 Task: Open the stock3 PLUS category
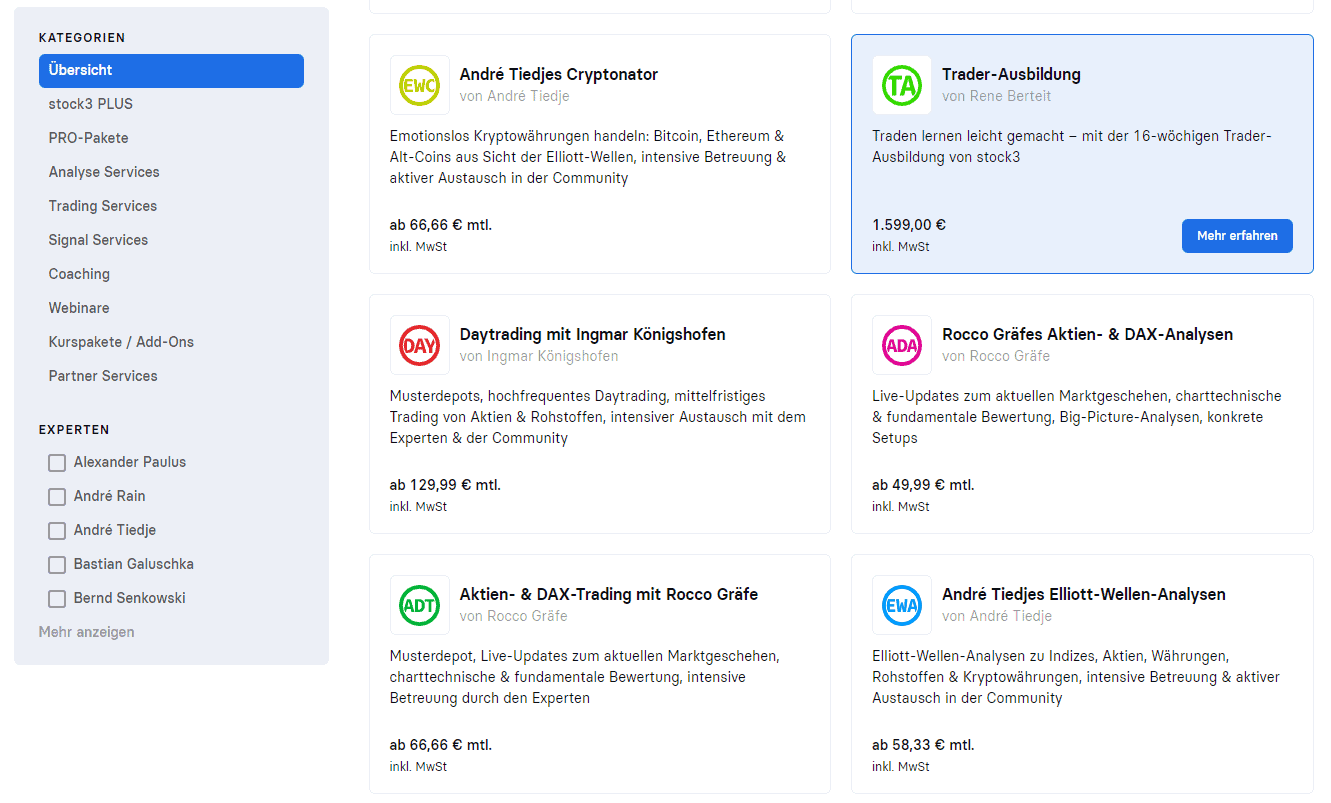point(91,104)
